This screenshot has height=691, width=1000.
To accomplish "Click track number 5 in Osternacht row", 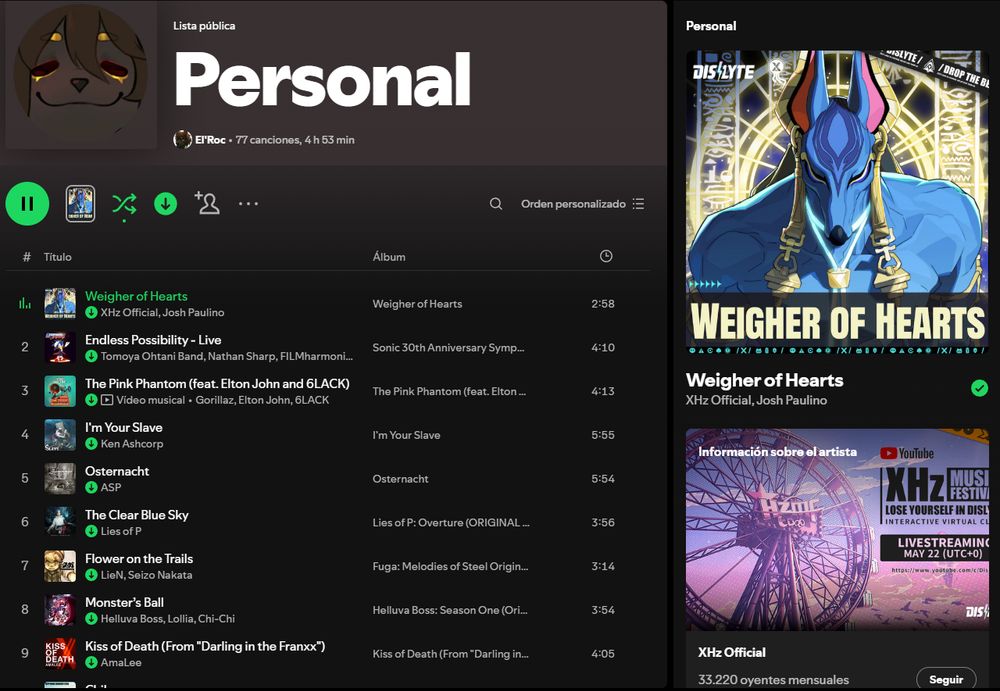I will tap(25, 479).
